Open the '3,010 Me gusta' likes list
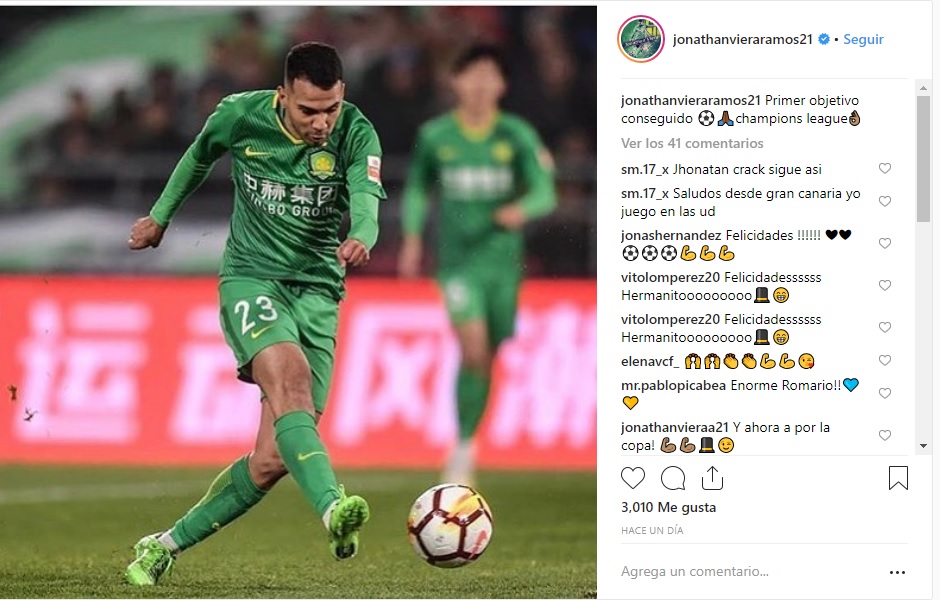 point(668,507)
